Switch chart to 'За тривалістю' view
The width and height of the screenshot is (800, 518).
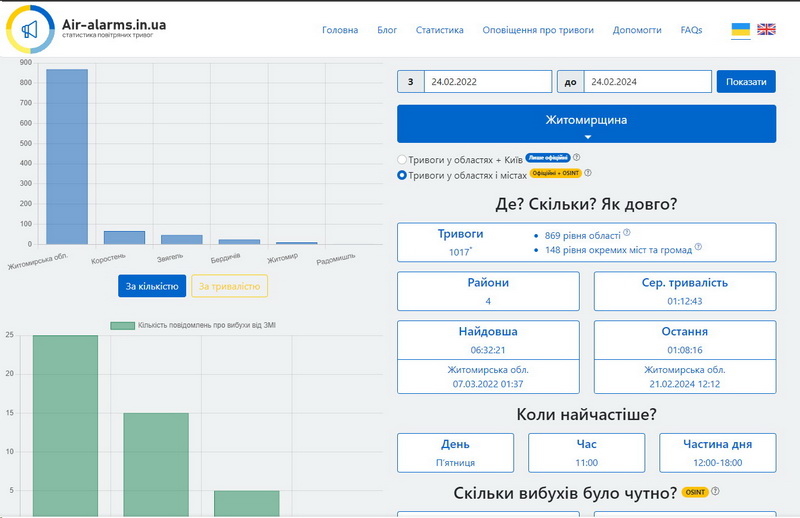[229, 287]
